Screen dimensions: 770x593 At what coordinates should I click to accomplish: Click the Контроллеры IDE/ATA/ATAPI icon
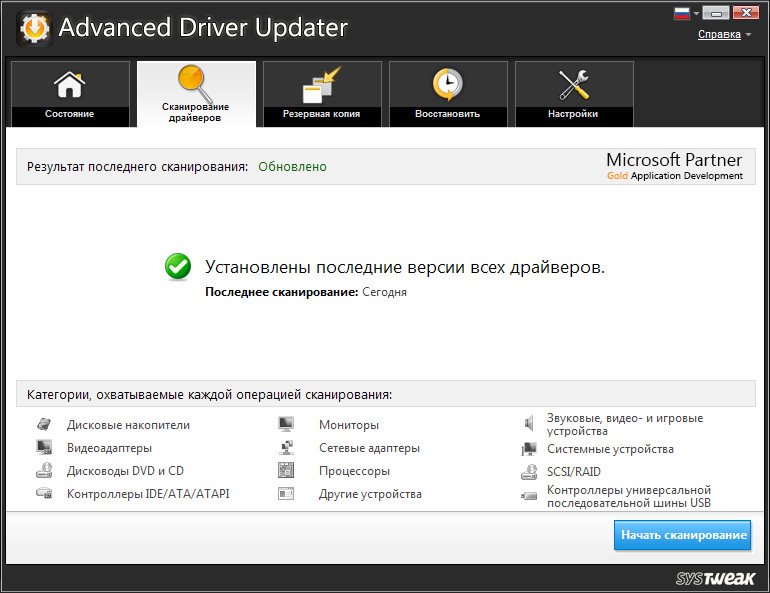44,493
